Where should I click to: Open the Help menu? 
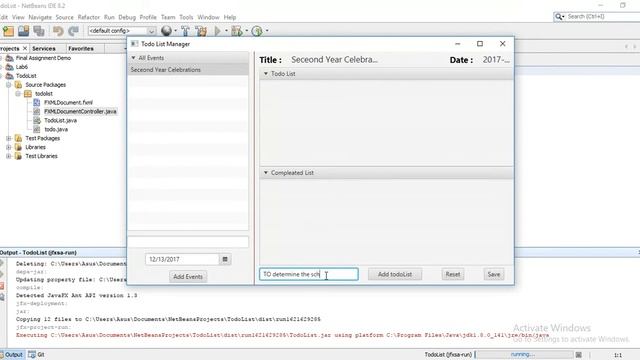click(230, 17)
